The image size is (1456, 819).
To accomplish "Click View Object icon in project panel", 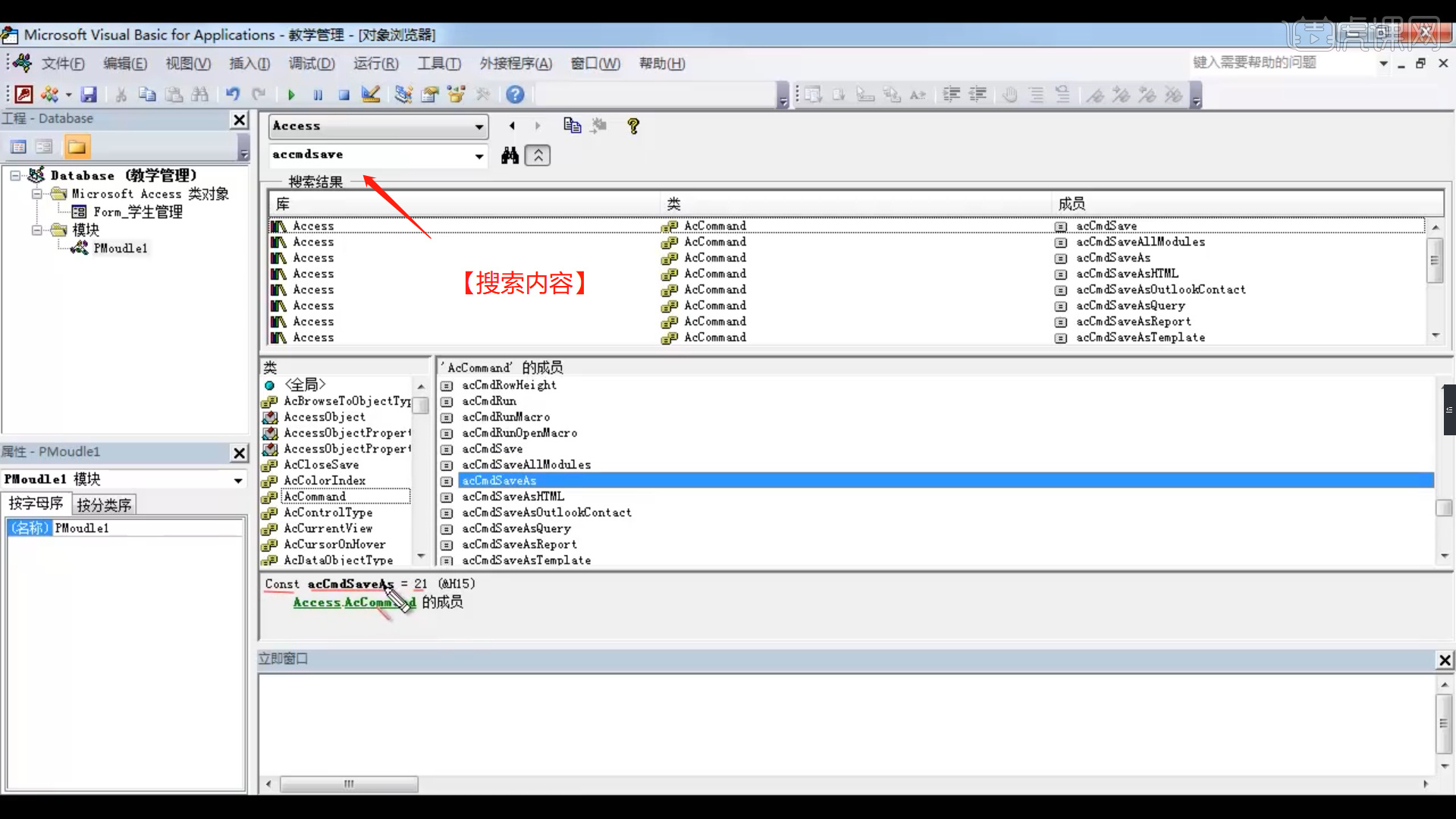I will pyautogui.click(x=44, y=146).
